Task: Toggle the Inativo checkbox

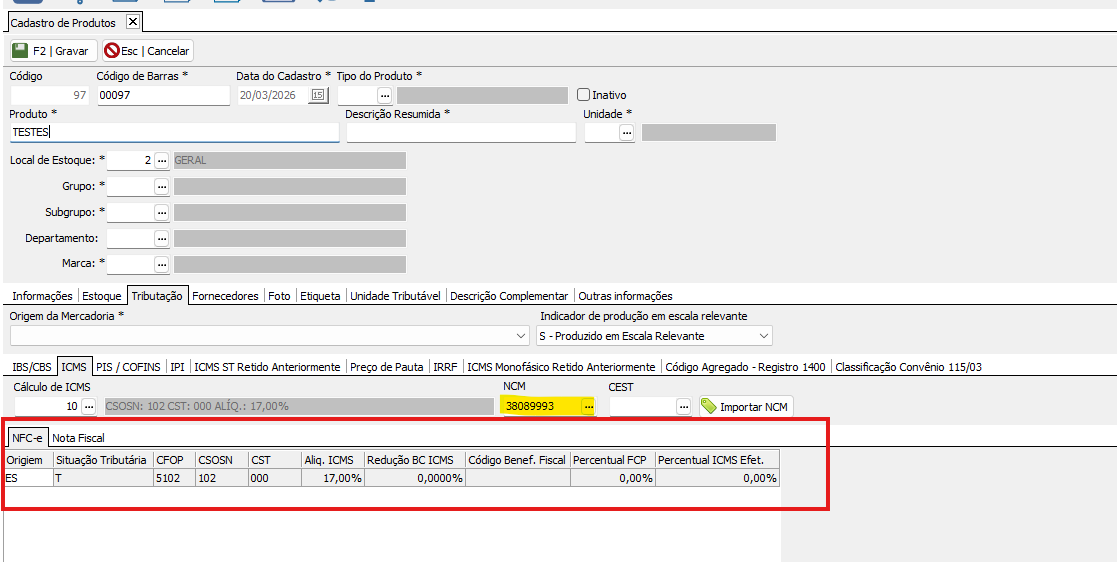Action: (585, 95)
